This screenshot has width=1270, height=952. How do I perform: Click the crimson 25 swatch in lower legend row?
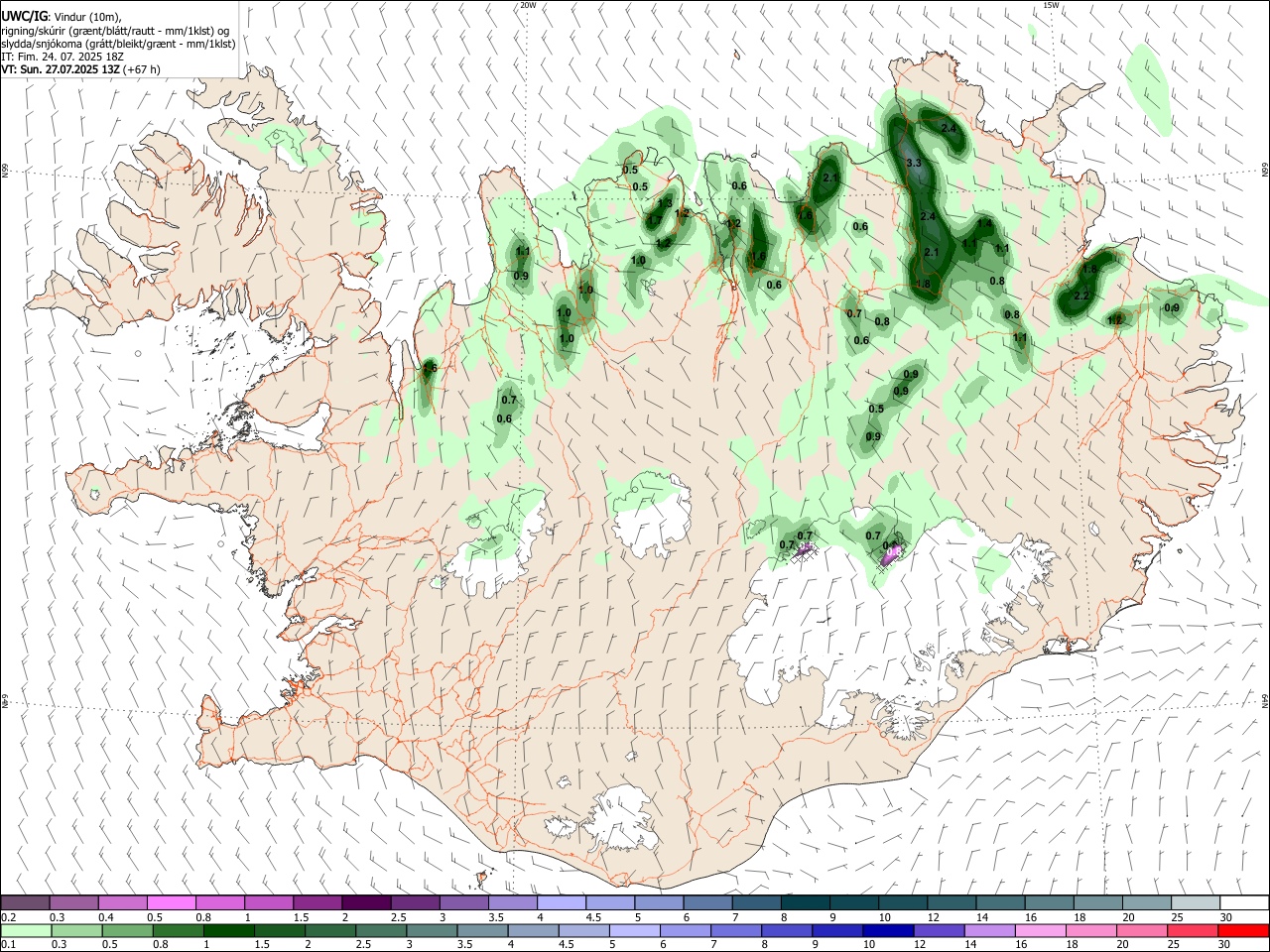tap(1192, 931)
